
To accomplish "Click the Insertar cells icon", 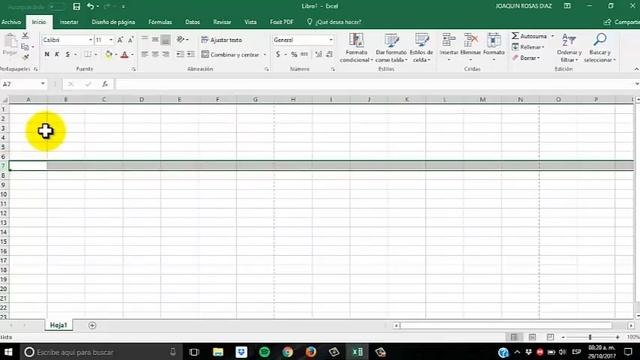I will click(449, 40).
